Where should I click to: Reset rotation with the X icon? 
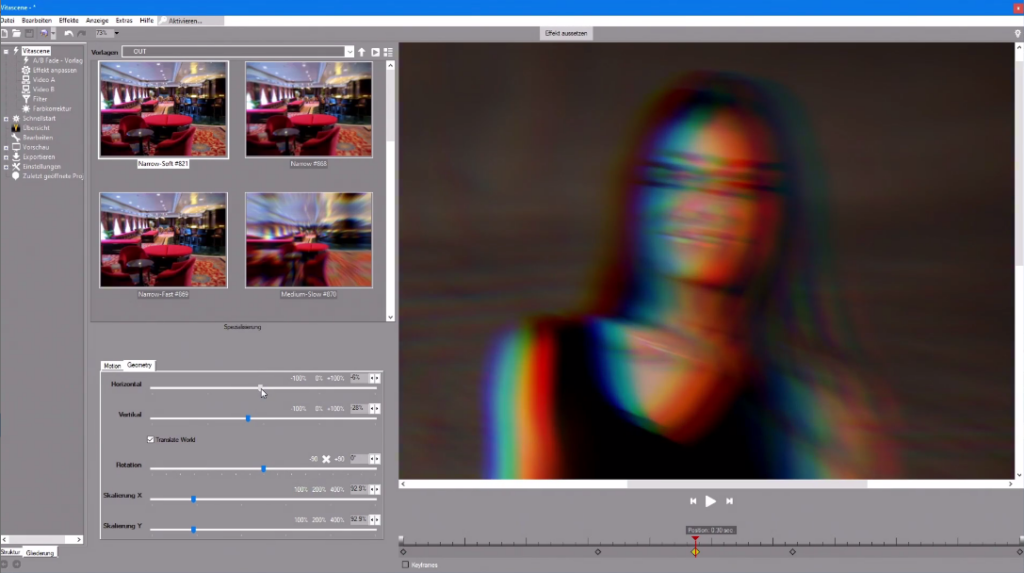pos(326,459)
